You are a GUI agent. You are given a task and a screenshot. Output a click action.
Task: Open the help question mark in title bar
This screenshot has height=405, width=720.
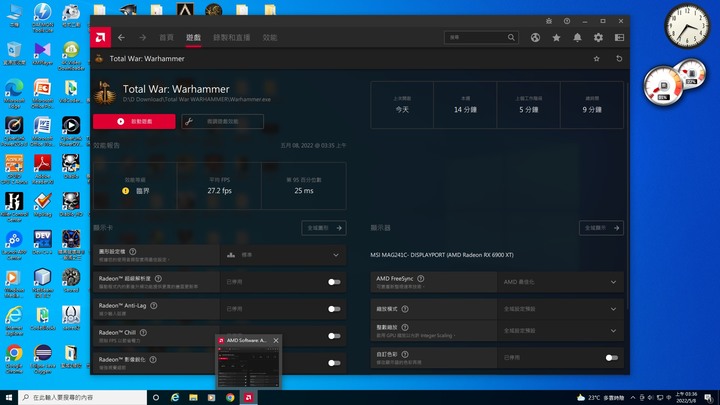point(567,21)
